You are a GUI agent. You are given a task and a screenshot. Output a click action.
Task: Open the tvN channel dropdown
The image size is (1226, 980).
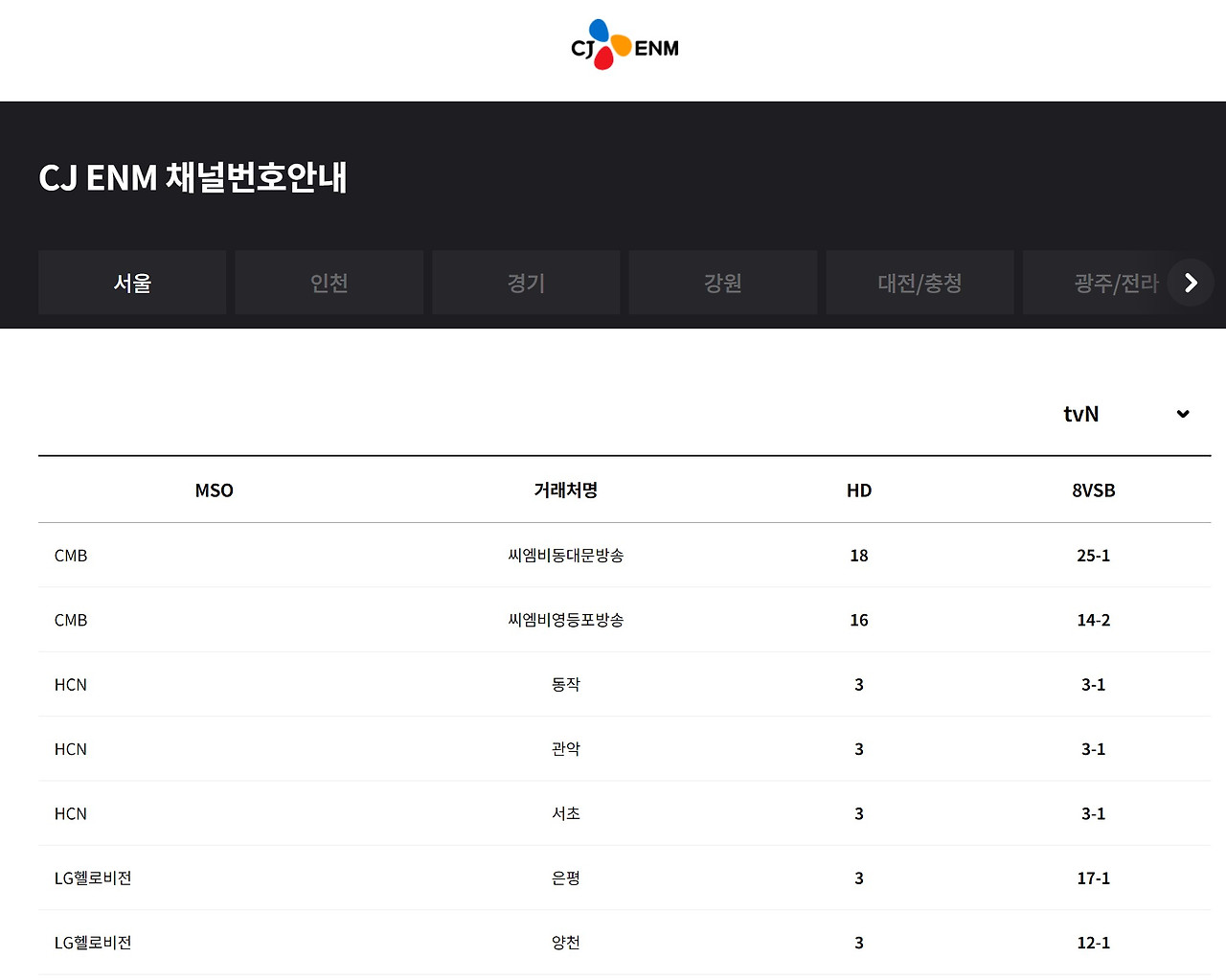pos(1080,414)
